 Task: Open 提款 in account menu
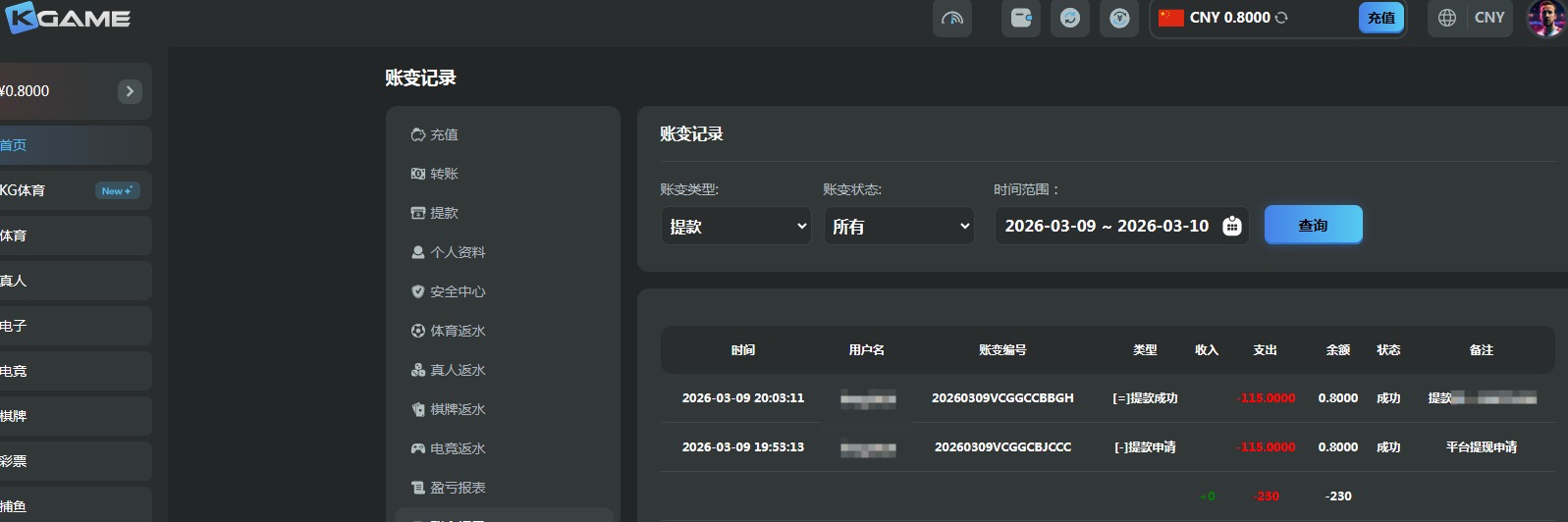(444, 213)
